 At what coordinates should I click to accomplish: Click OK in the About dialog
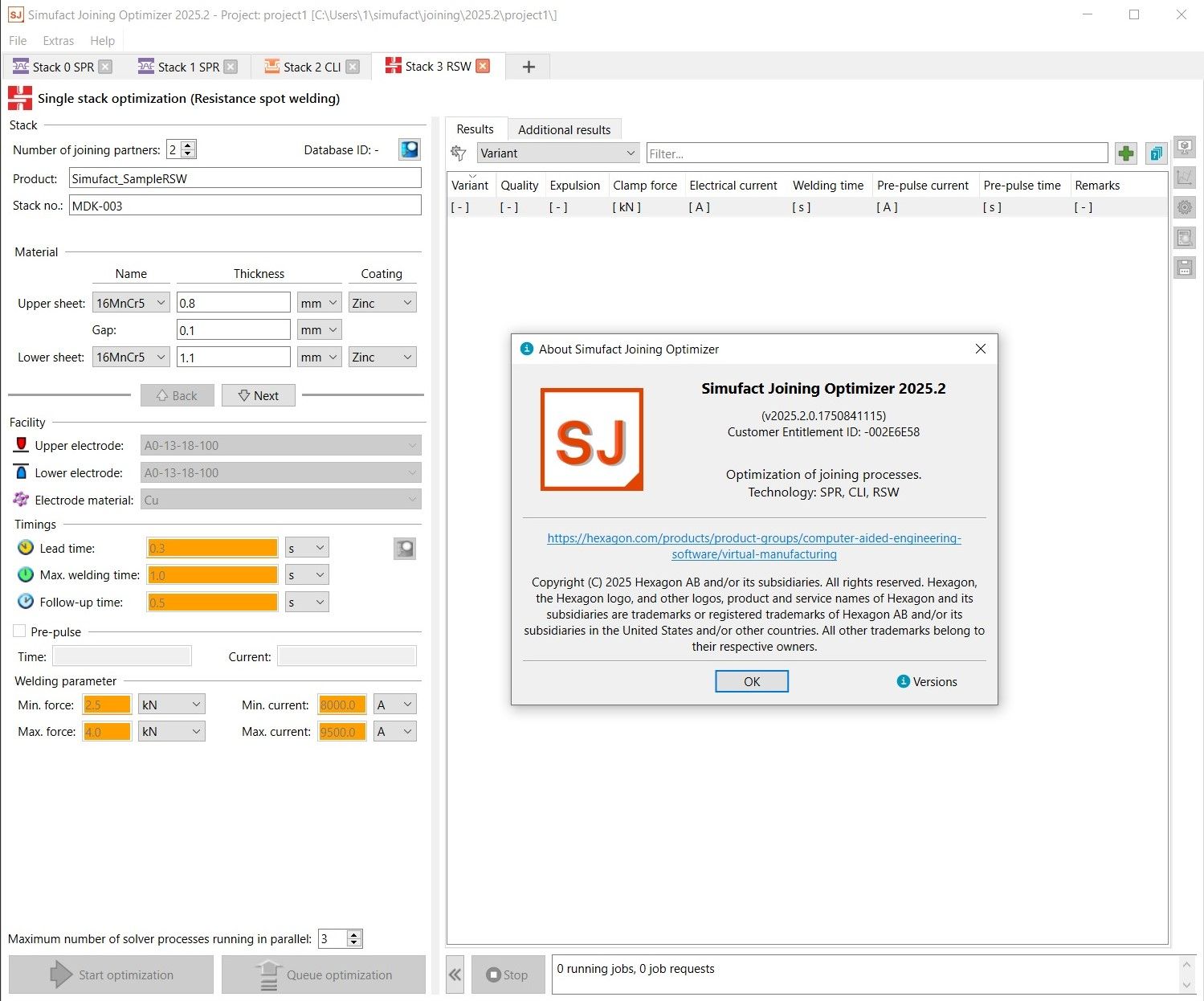[x=751, y=680]
